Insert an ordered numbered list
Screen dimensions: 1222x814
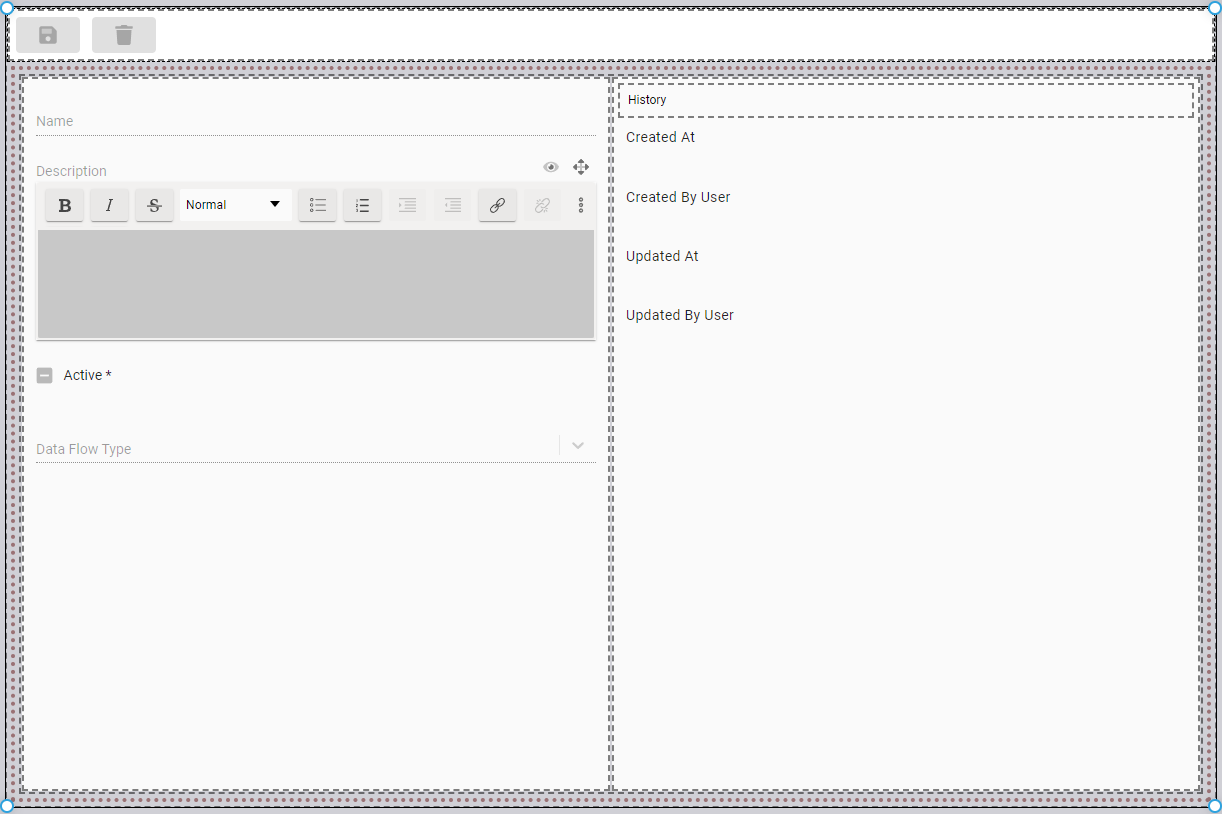click(363, 205)
